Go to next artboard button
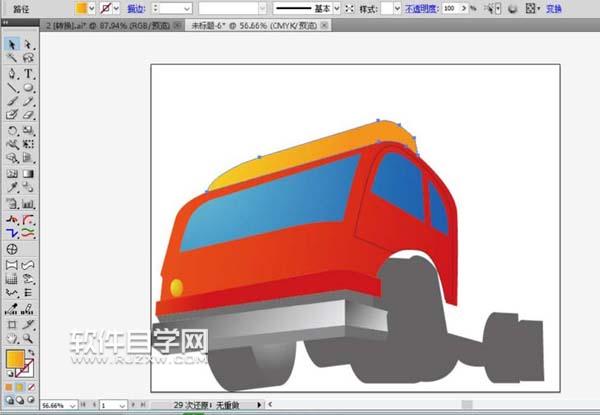600x415 pixels. (x=133, y=405)
